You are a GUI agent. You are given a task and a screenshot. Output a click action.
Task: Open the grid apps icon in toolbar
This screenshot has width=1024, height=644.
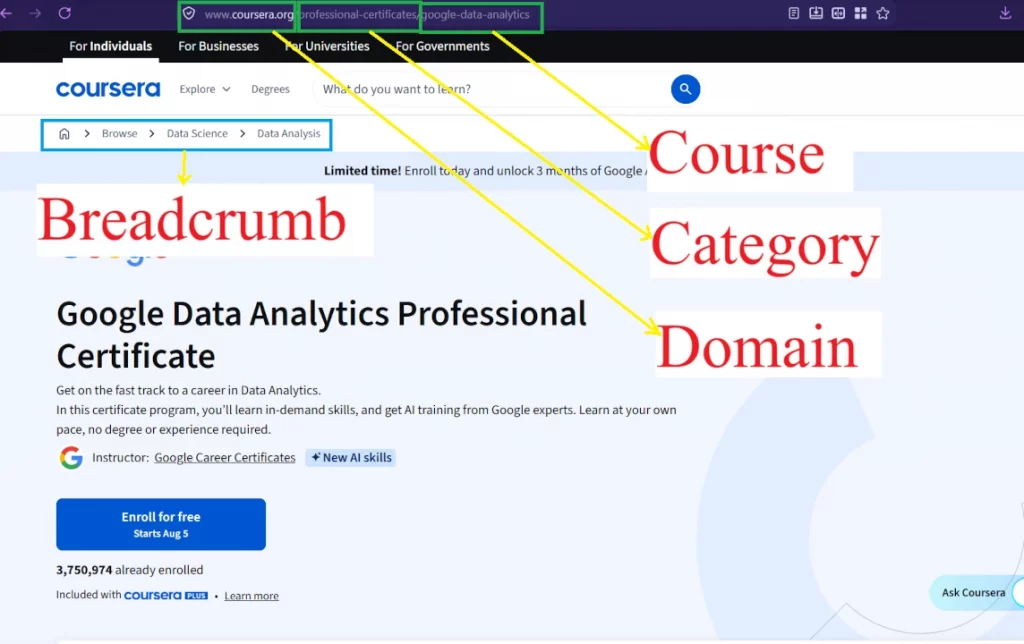[x=860, y=13]
